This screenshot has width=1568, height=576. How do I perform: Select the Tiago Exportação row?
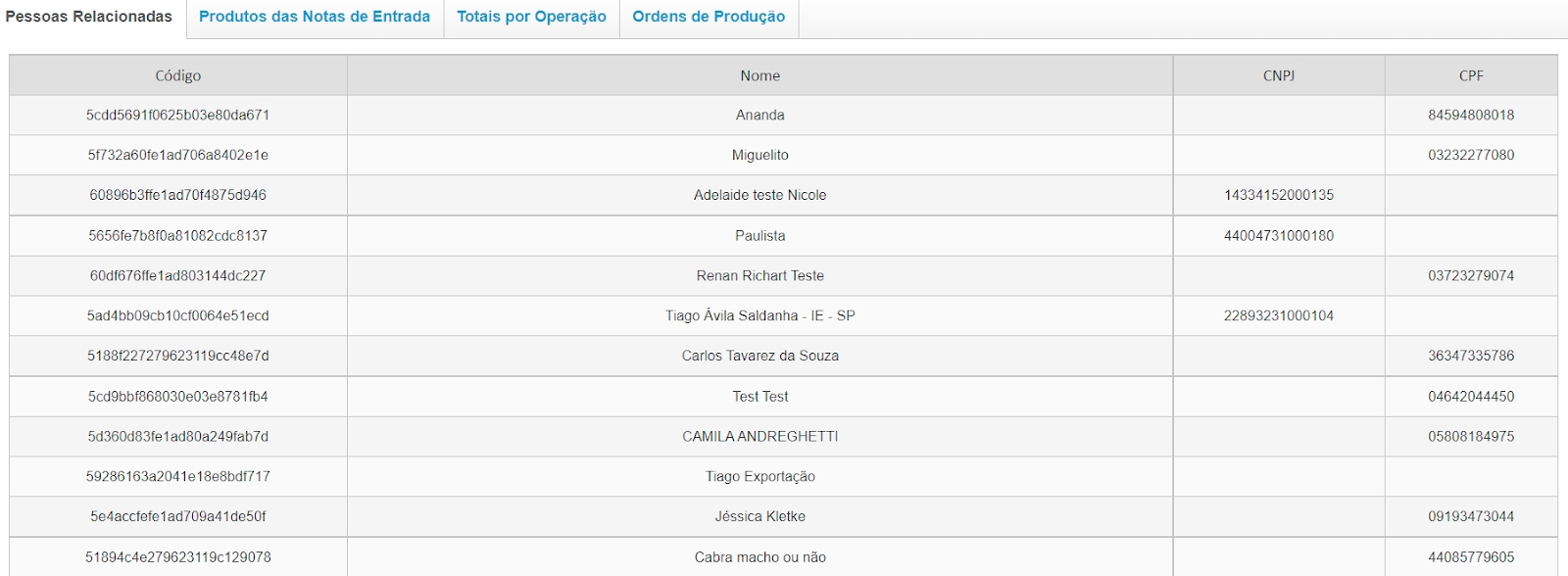tap(759, 476)
